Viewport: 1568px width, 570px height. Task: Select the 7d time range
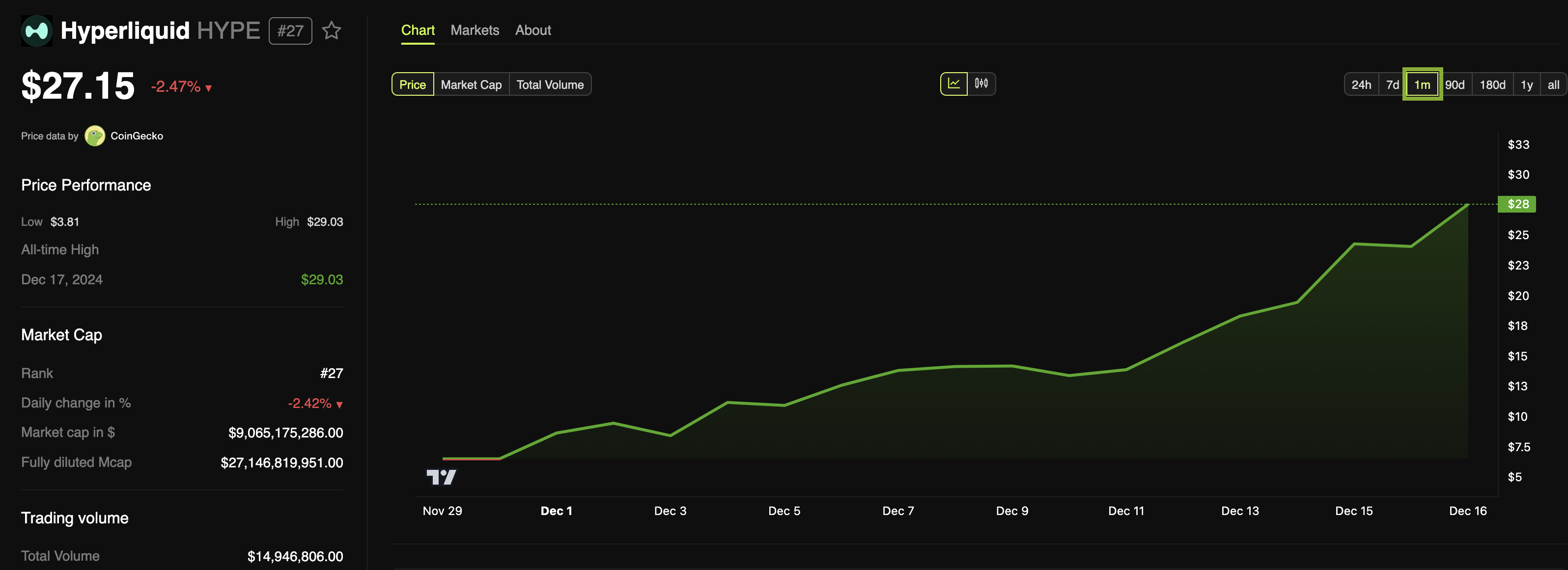tap(1392, 83)
